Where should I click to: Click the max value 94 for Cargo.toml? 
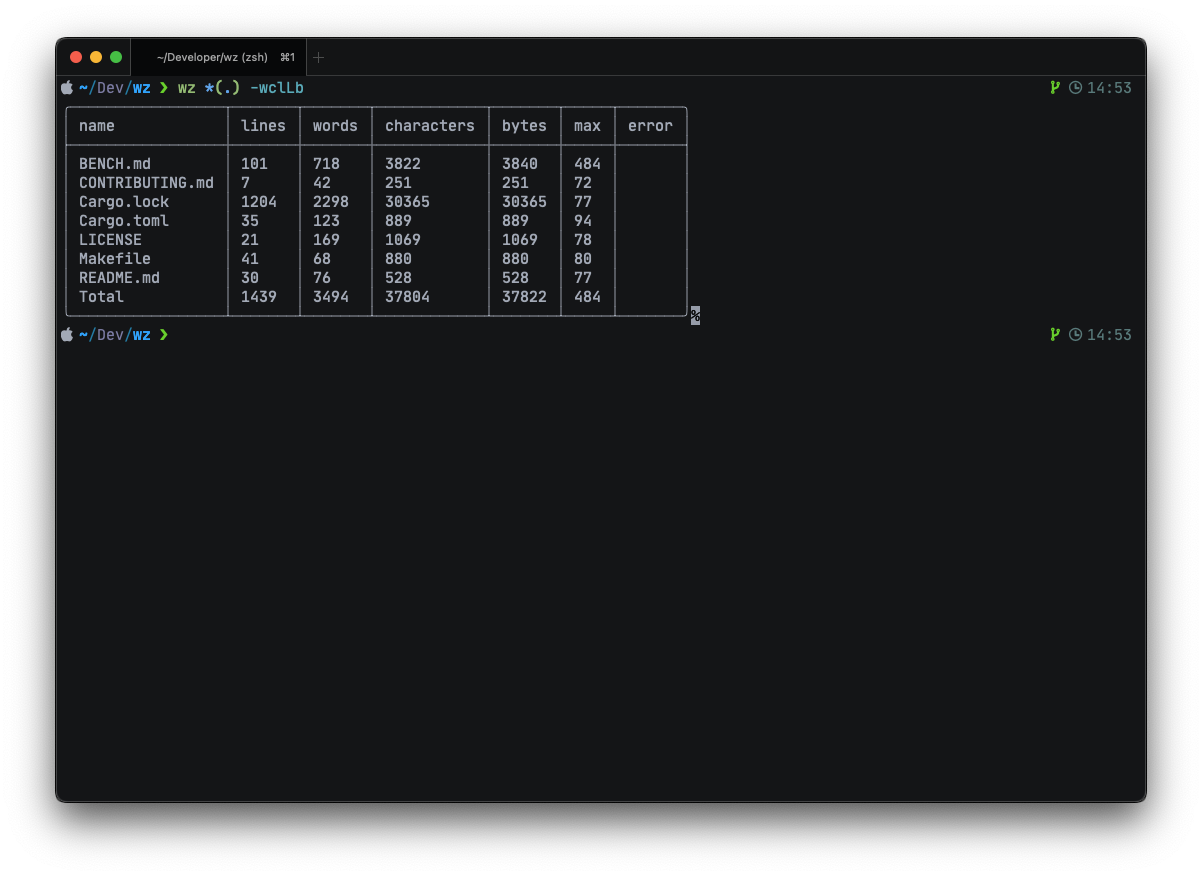point(583,221)
